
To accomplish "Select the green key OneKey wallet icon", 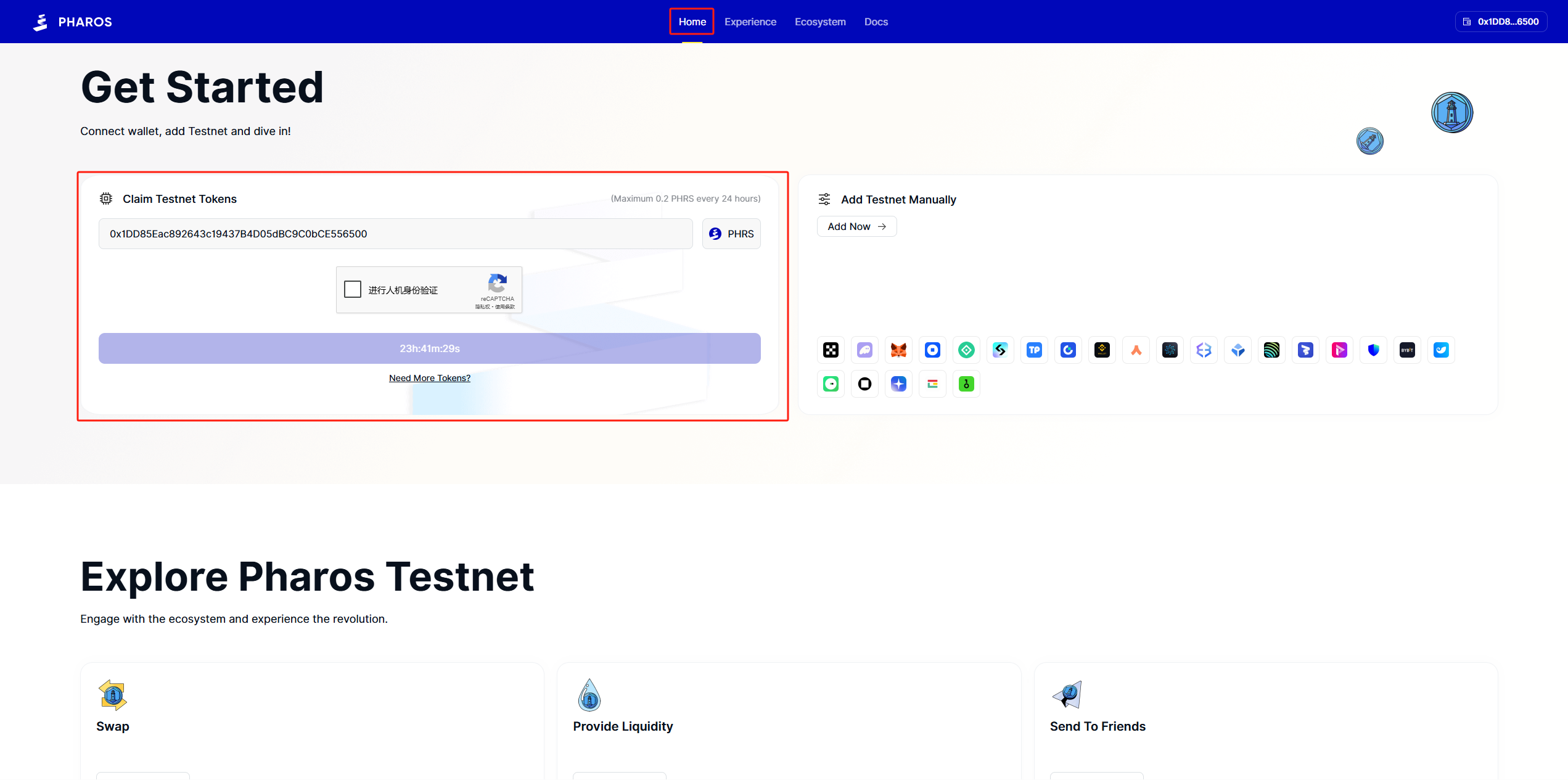I will pyautogui.click(x=966, y=384).
